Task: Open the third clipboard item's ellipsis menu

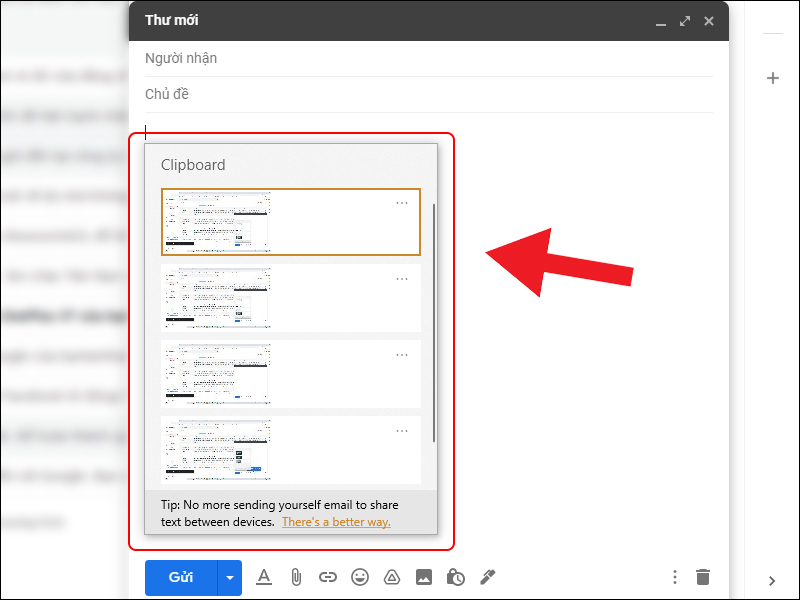Action: click(402, 355)
